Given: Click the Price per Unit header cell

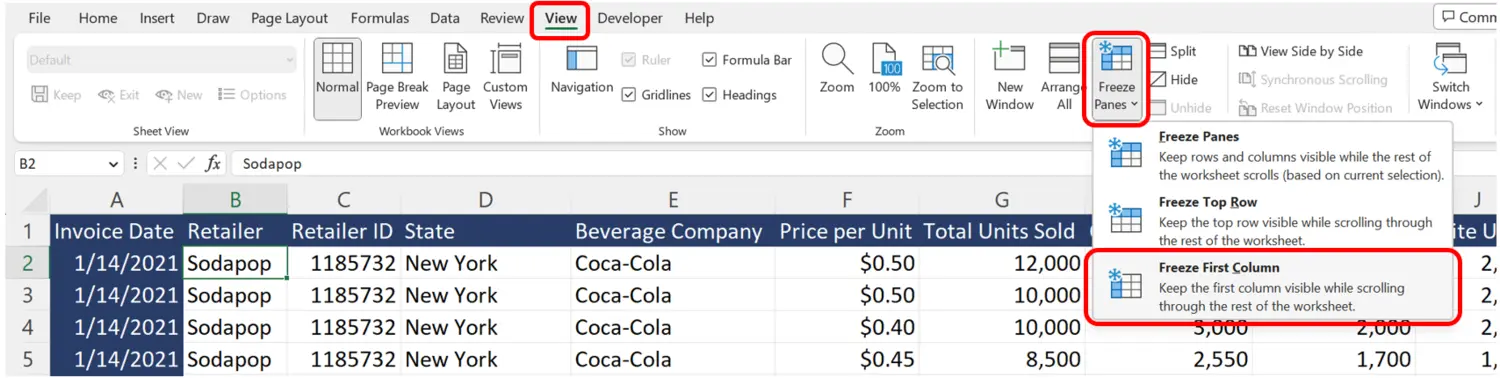Looking at the screenshot, I should pyautogui.click(x=846, y=231).
